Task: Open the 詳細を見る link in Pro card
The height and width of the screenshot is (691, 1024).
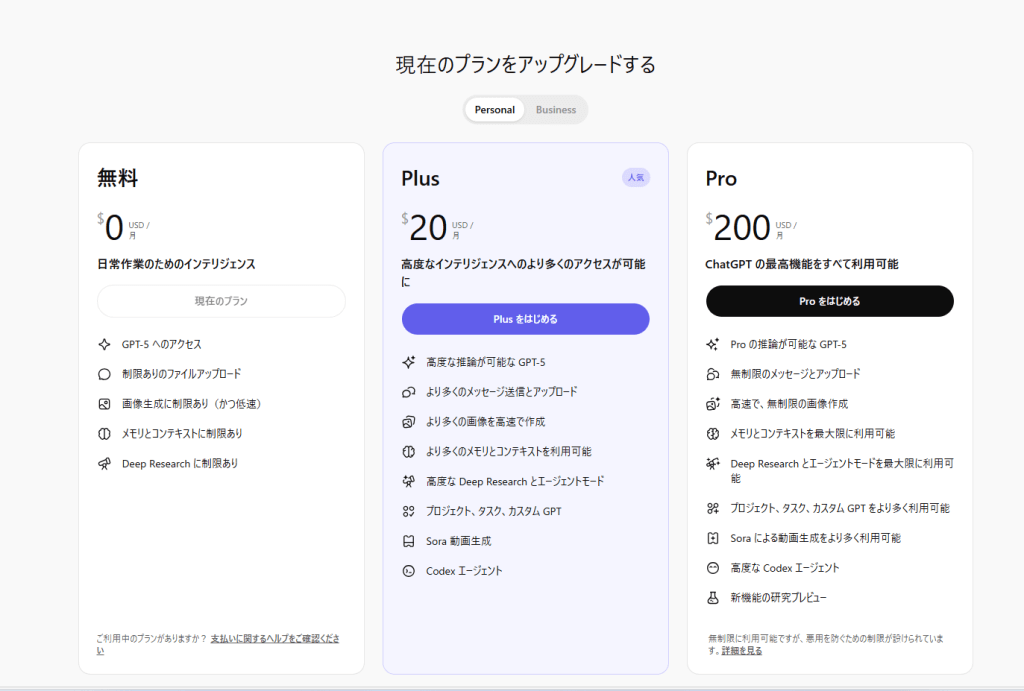Action: [742, 650]
